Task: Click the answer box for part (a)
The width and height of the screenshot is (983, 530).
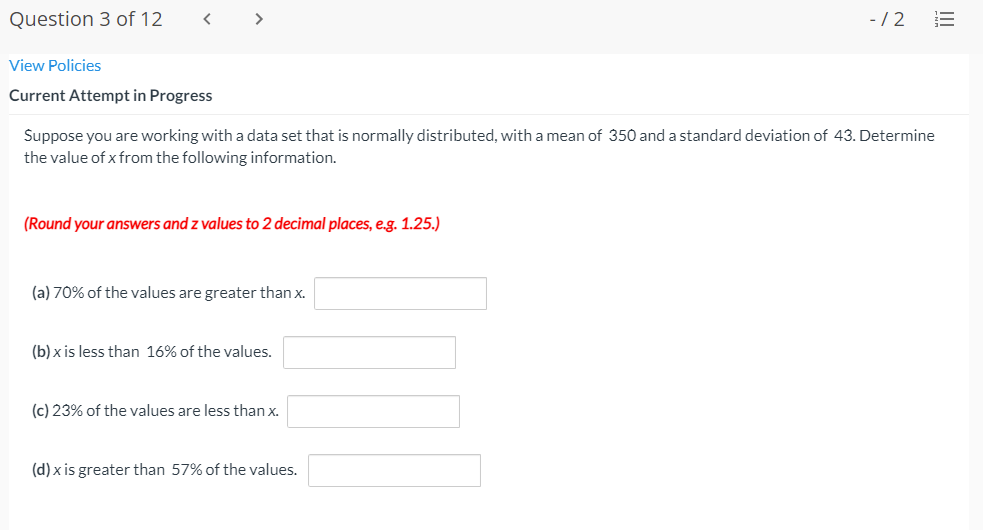Action: pos(401,294)
